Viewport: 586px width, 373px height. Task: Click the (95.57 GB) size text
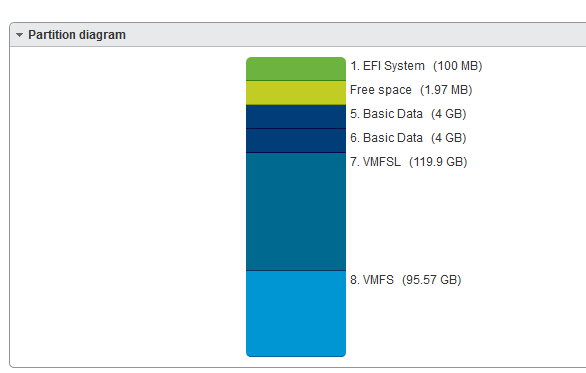[431, 280]
